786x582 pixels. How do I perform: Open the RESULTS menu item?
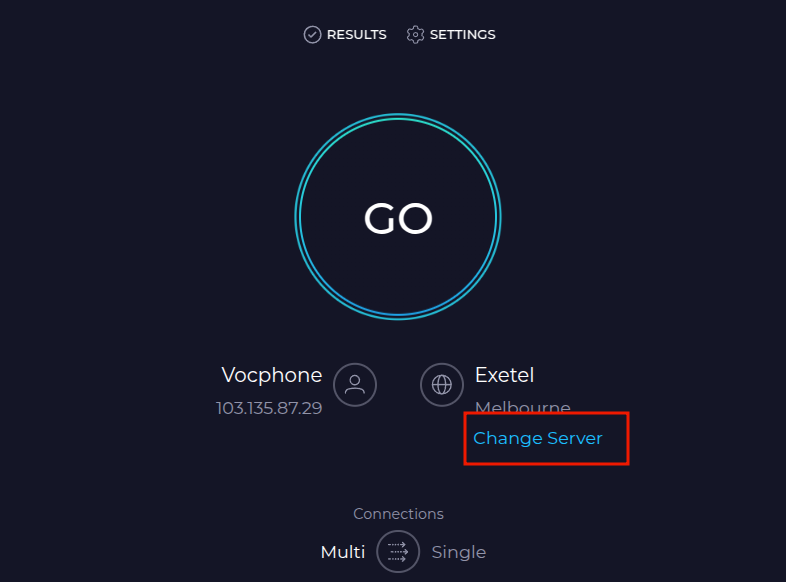tap(356, 35)
